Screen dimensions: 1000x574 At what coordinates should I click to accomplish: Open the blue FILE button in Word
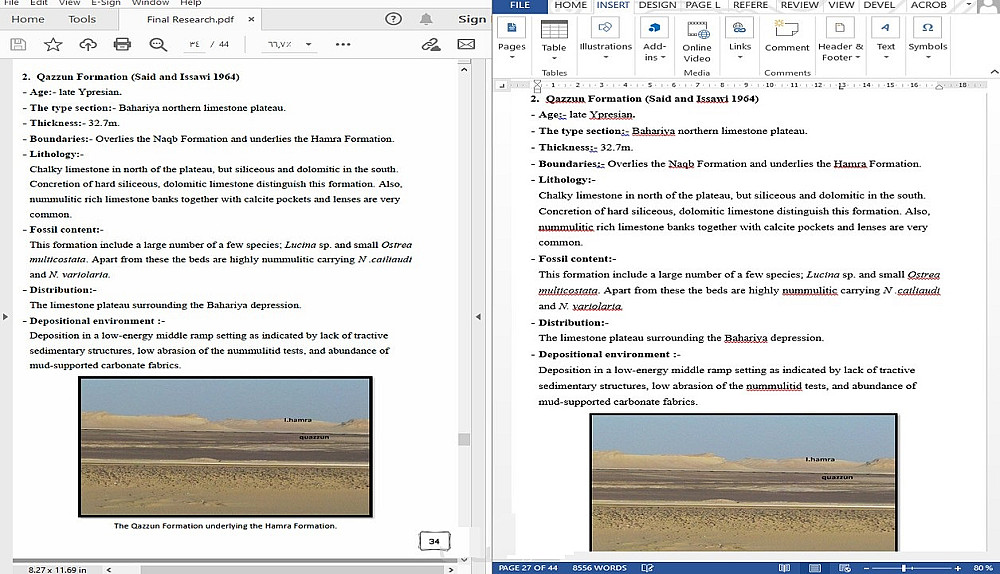tap(520, 5)
